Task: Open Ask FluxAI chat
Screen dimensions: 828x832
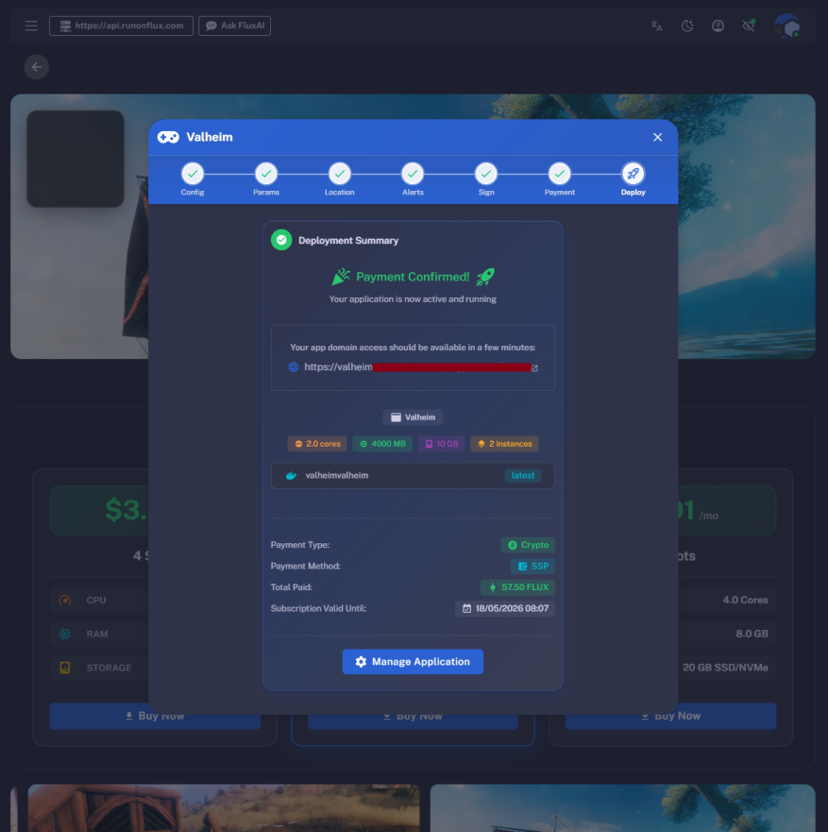Action: point(235,26)
